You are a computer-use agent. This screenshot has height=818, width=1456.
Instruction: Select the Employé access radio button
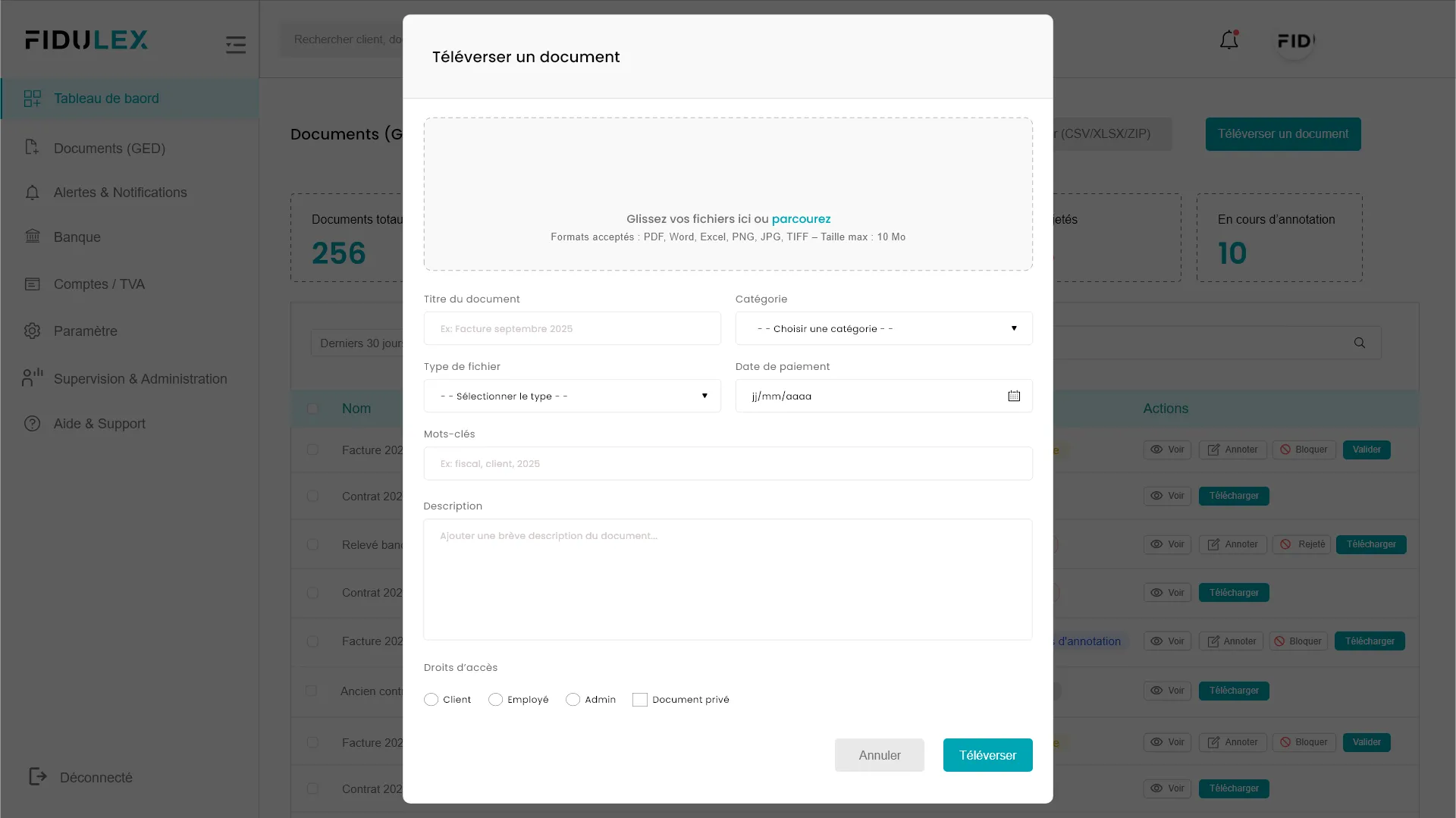(x=496, y=700)
